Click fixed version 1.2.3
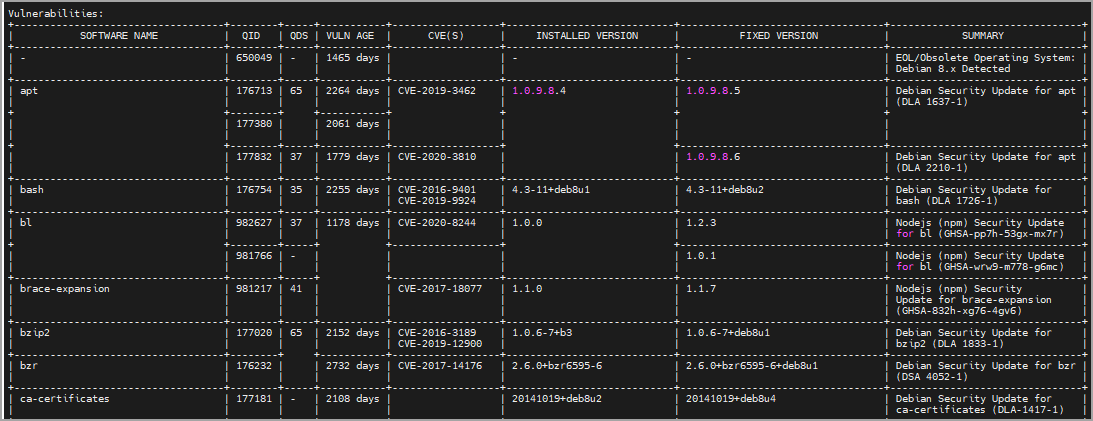 tap(701, 222)
